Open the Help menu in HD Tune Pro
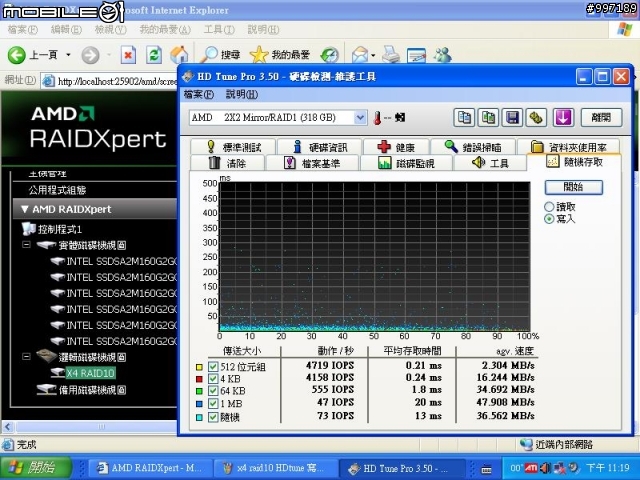This screenshot has width=640, height=480. (242, 95)
